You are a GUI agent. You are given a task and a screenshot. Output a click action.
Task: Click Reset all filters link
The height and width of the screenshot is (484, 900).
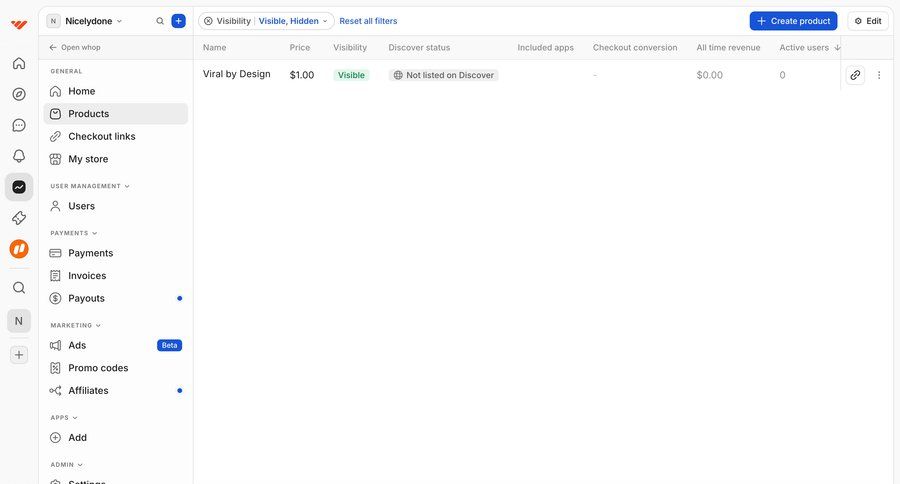(x=368, y=21)
